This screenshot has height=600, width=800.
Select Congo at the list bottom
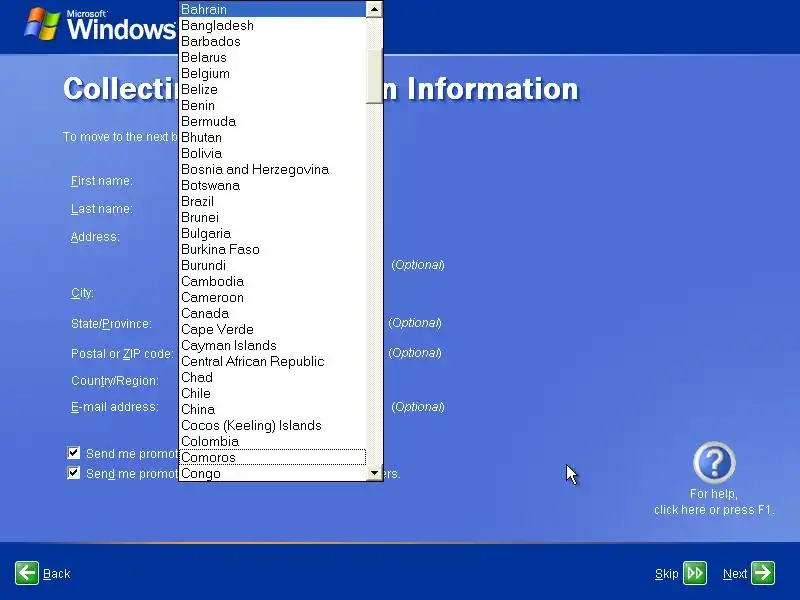click(x=272, y=473)
